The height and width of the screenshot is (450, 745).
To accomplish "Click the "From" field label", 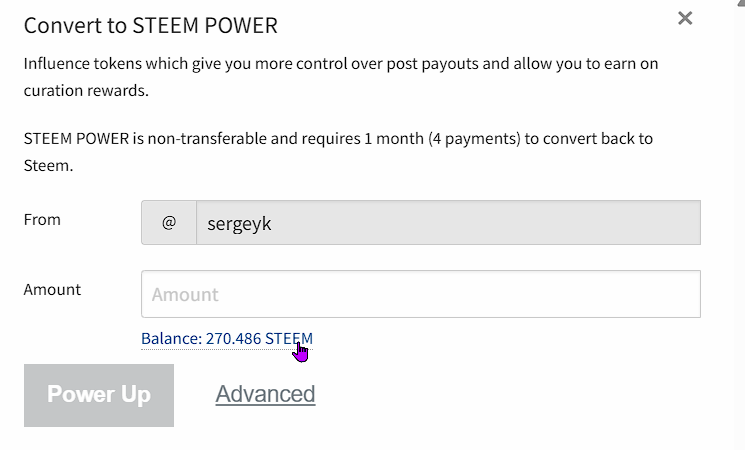I will (x=42, y=219).
